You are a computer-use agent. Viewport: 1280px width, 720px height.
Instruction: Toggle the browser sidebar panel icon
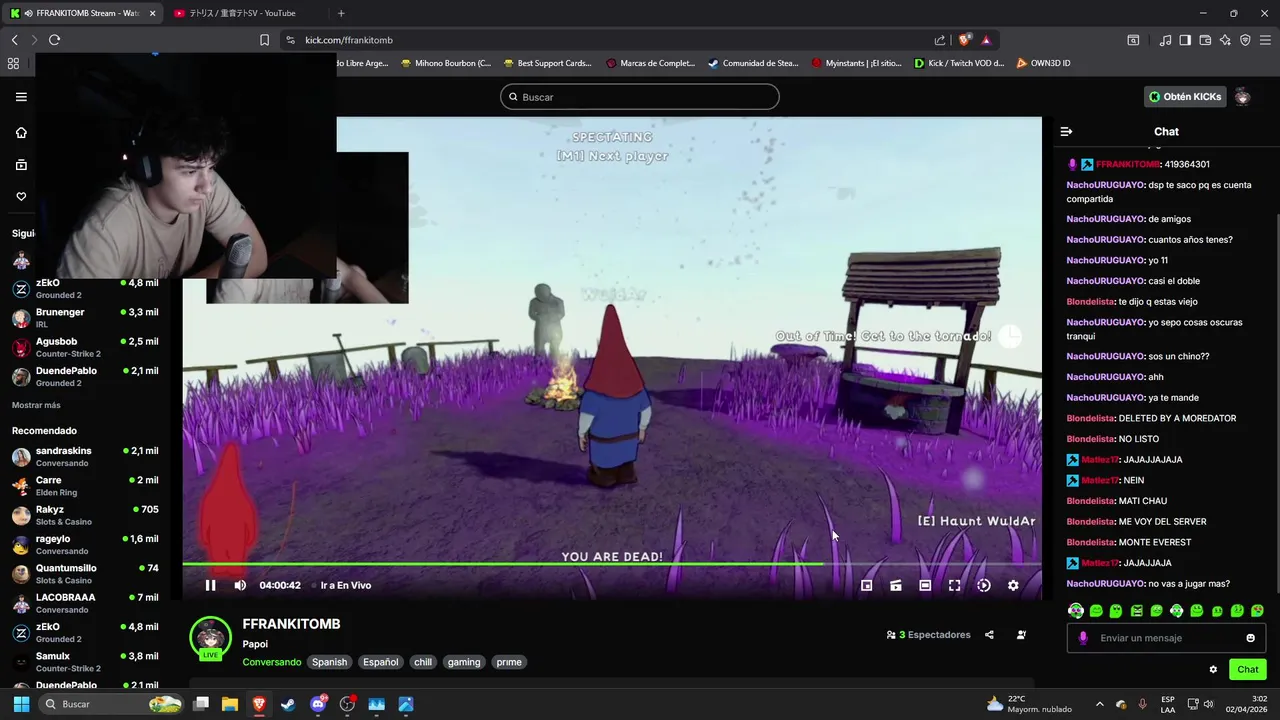coord(1185,40)
